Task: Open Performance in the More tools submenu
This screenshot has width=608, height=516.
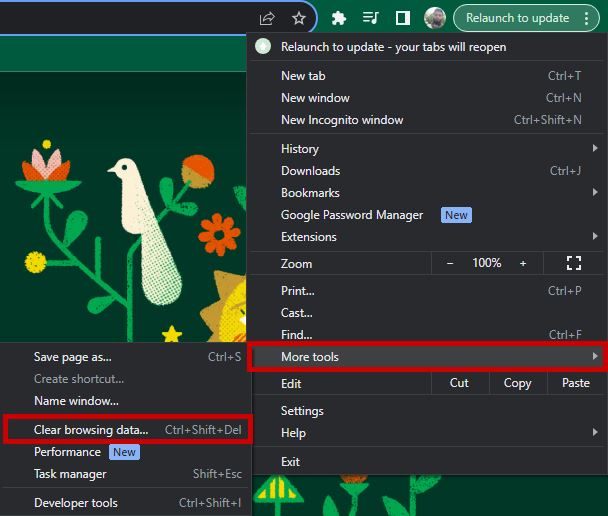Action: click(x=126, y=452)
